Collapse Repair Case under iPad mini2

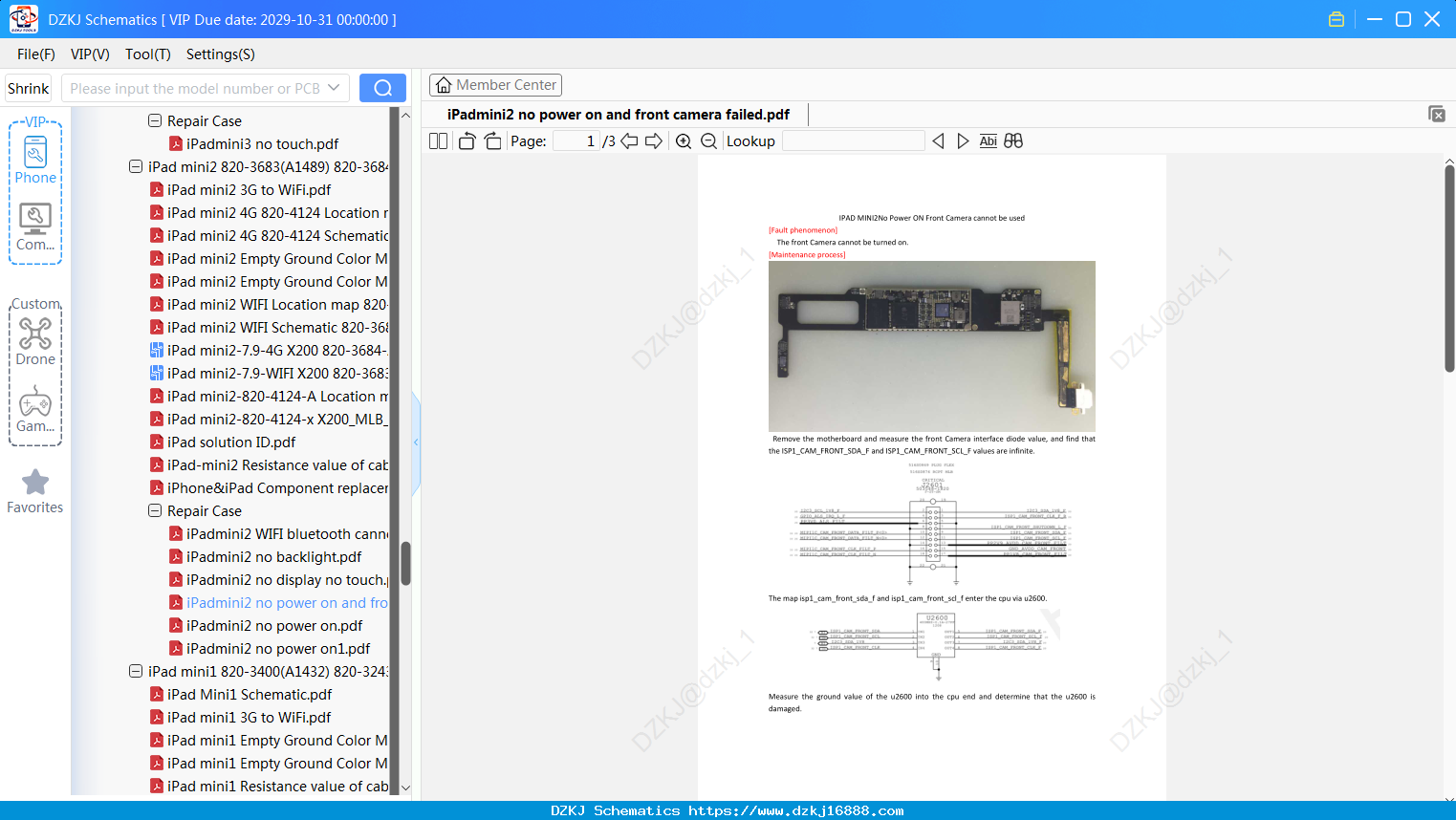(x=155, y=510)
